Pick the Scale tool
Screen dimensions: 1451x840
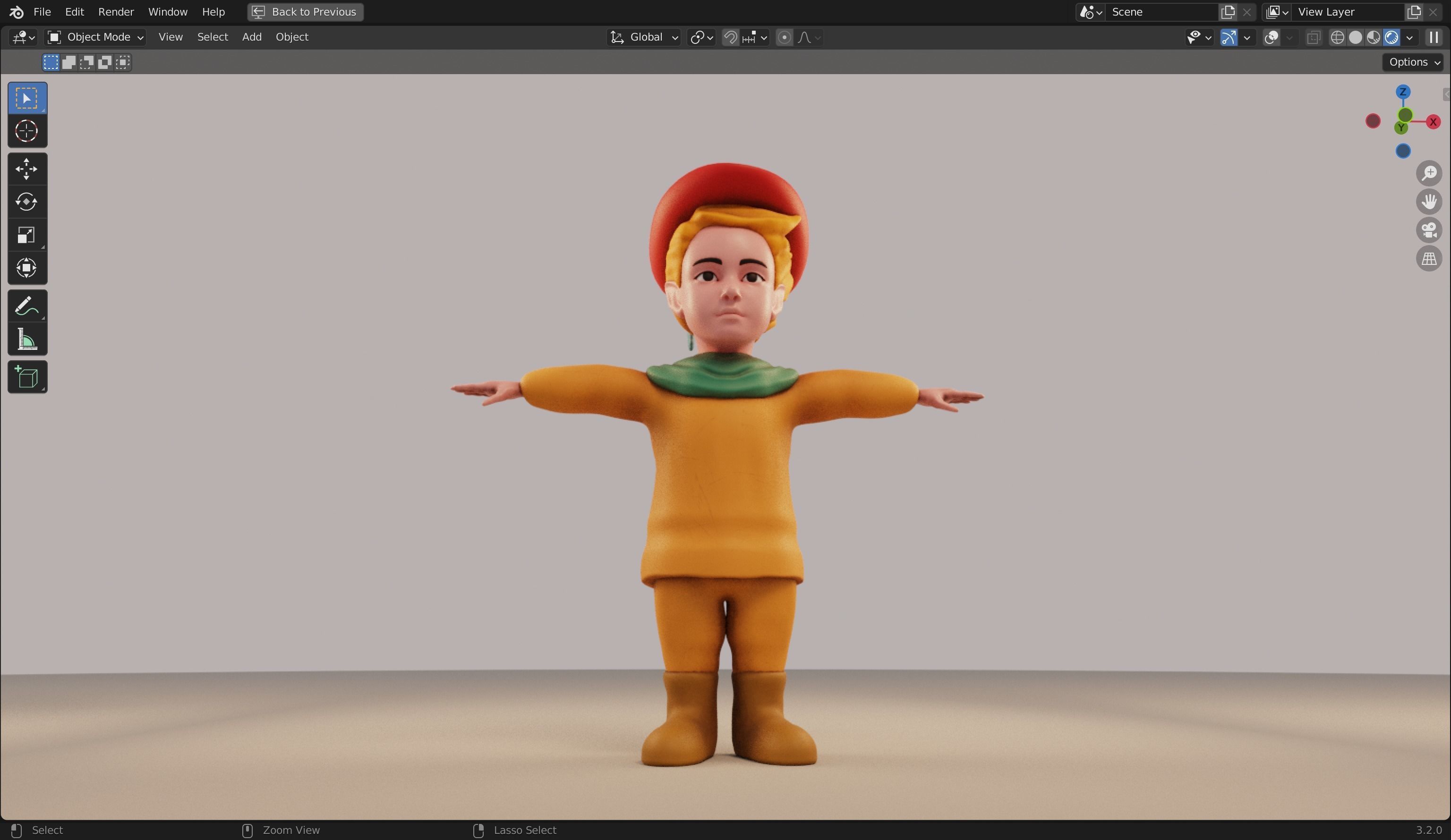[x=27, y=235]
